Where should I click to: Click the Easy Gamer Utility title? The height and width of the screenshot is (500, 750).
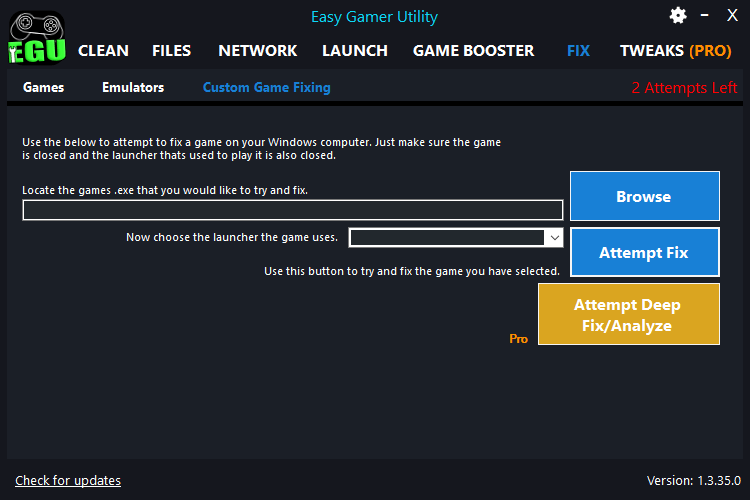click(375, 17)
